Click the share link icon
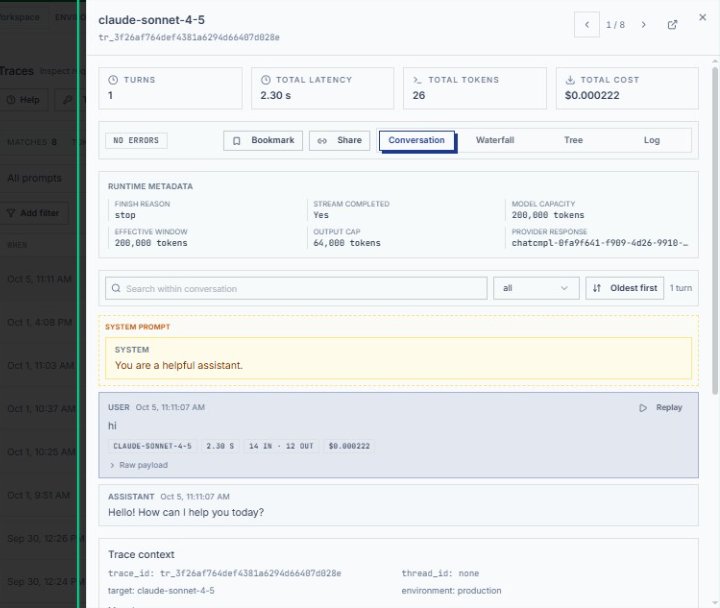 [322, 141]
